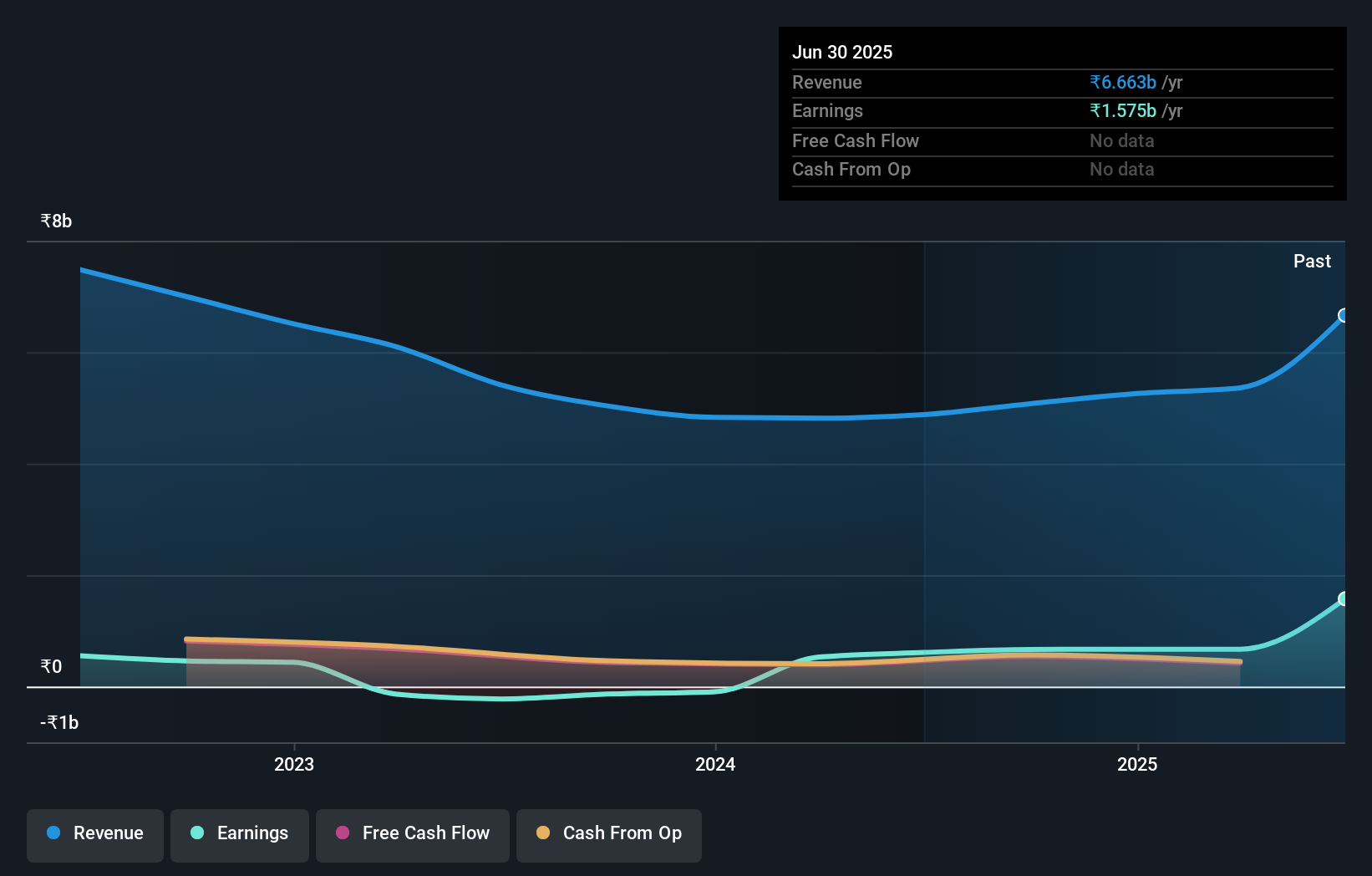This screenshot has width=1372, height=876.
Task: Toggle the Cash From Op legend button
Action: (x=609, y=835)
